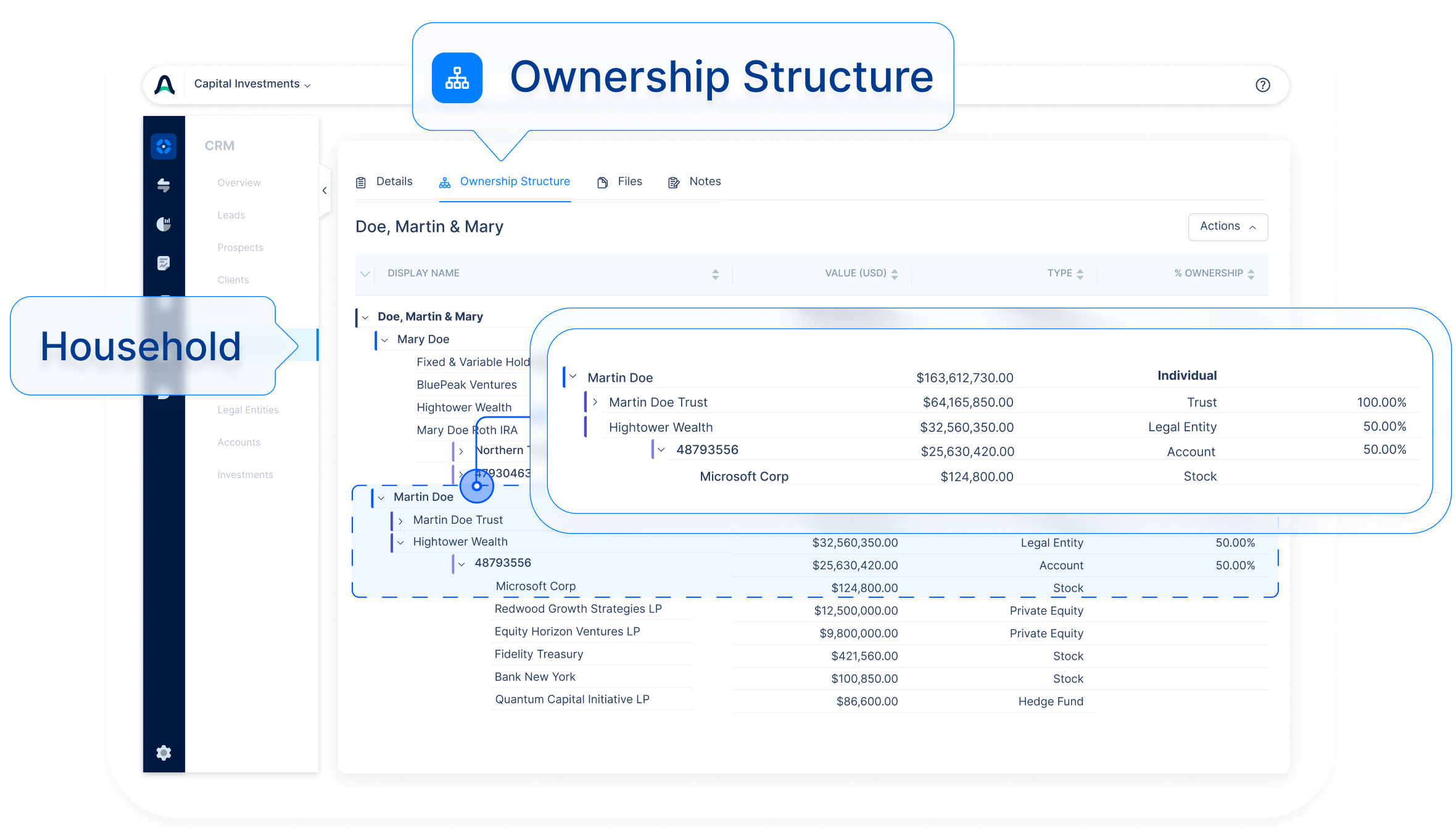Screen dimensions: 1456x839
Task: Open the pie chart reports sidebar icon
Action: click(163, 224)
